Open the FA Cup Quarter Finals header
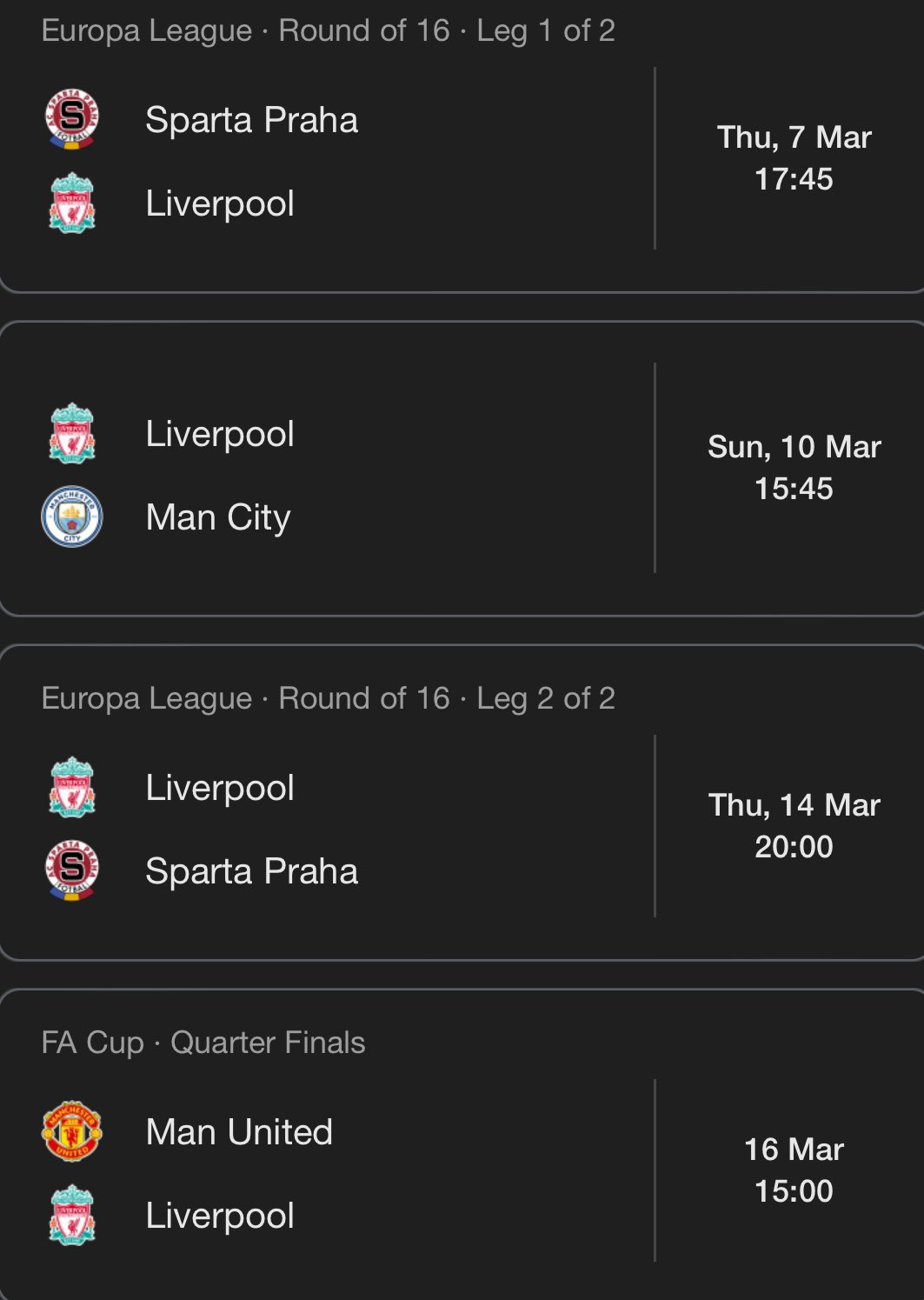Viewport: 924px width, 1300px height. point(203,1043)
